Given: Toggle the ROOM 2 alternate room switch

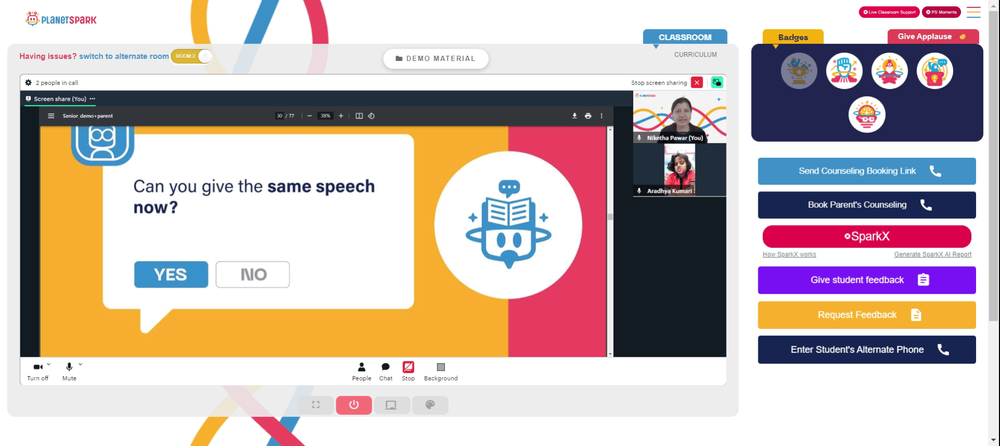Looking at the screenshot, I should [191, 56].
